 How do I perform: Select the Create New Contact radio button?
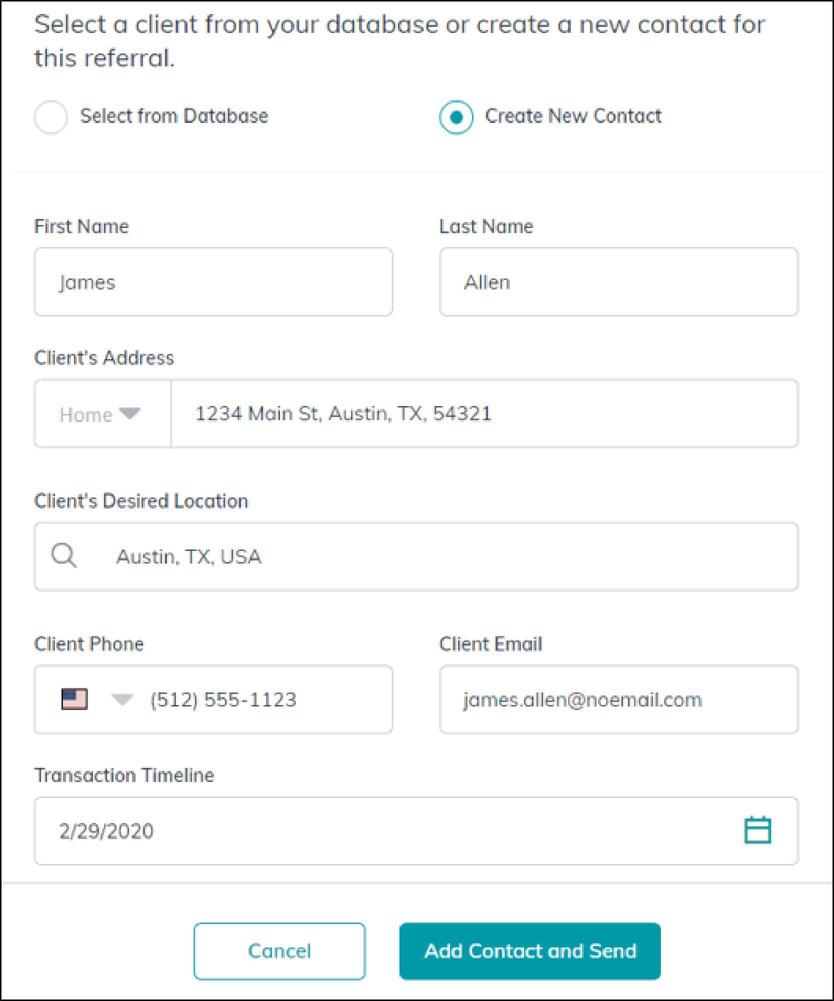tap(456, 117)
